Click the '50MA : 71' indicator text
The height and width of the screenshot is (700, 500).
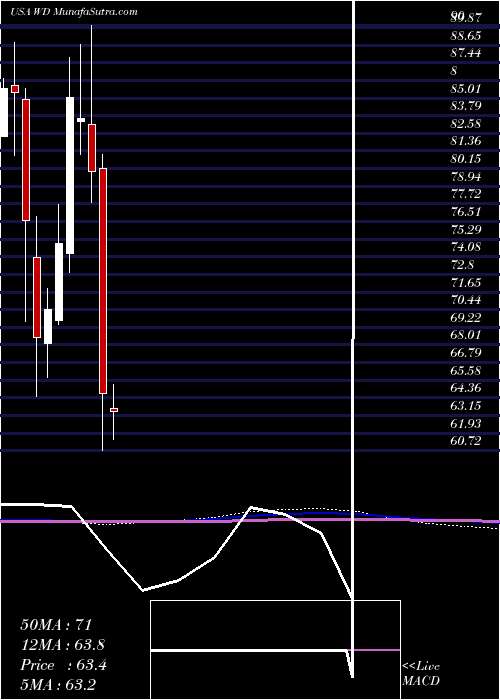click(56, 625)
